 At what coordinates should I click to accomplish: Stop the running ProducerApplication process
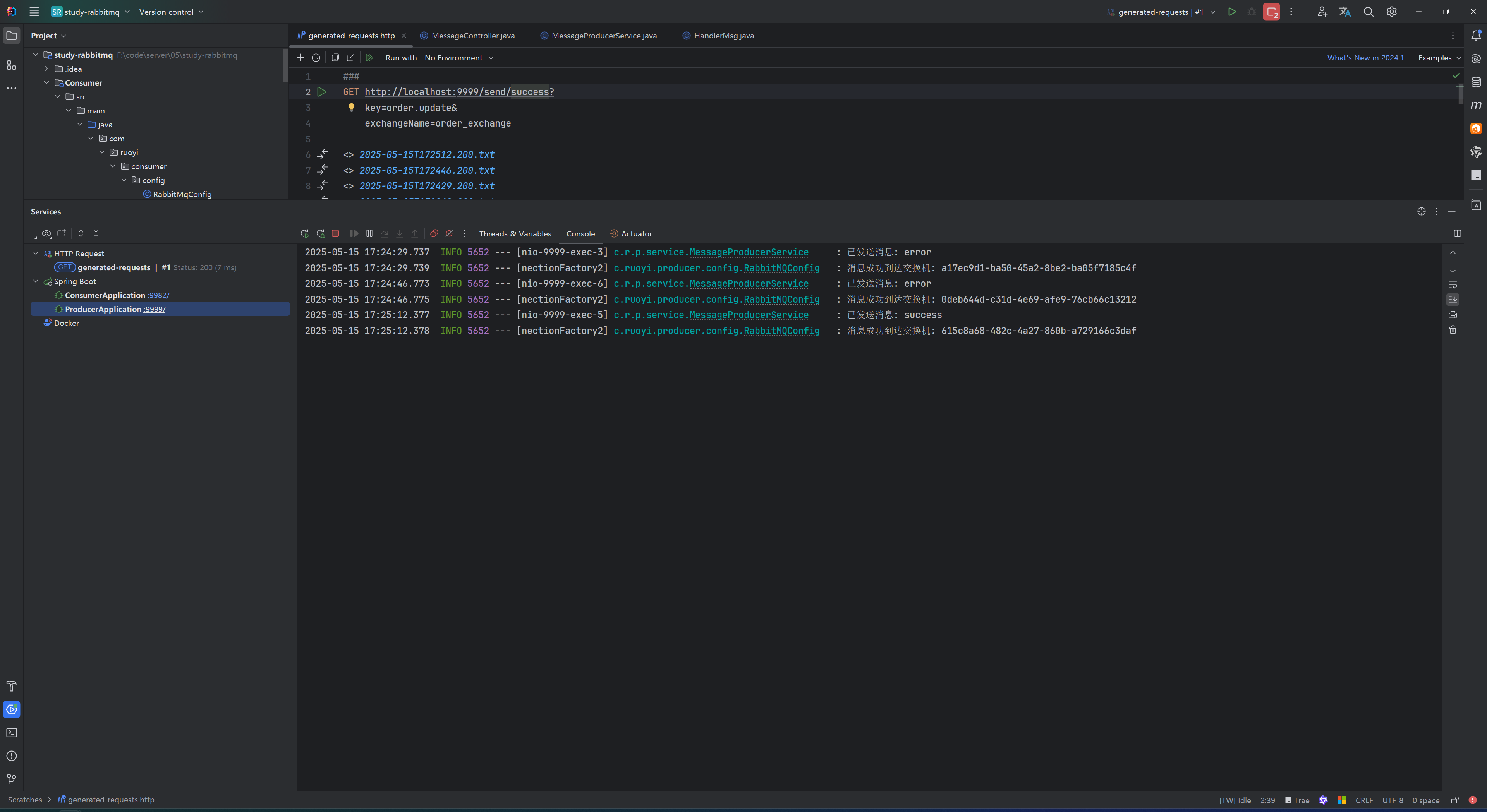[335, 234]
